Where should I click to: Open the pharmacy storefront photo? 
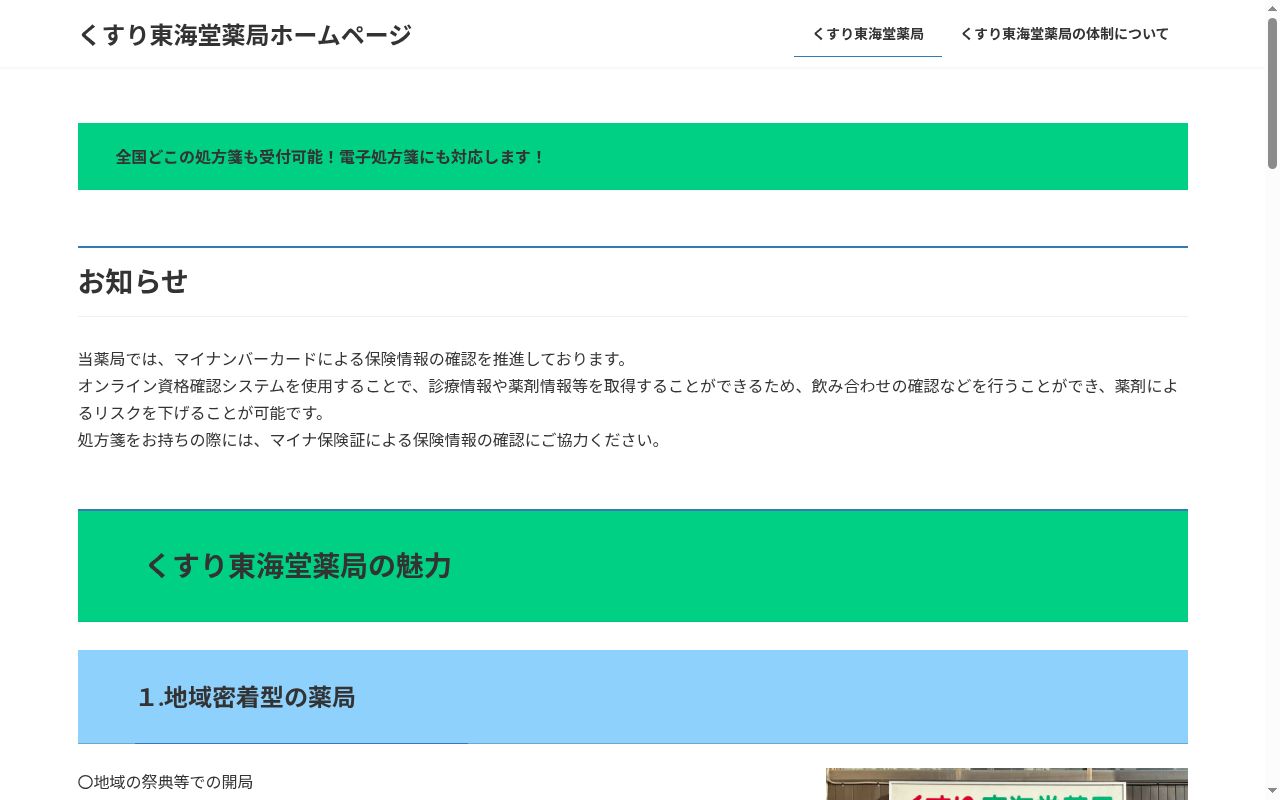tap(1007, 784)
